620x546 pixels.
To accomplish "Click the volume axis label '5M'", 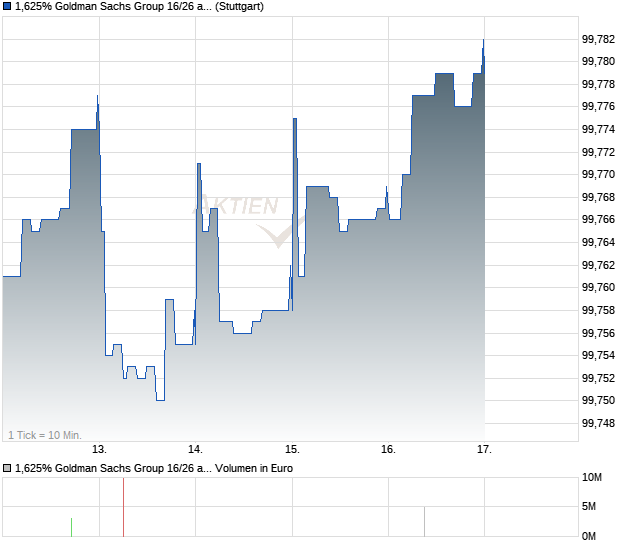I will (x=589, y=506).
